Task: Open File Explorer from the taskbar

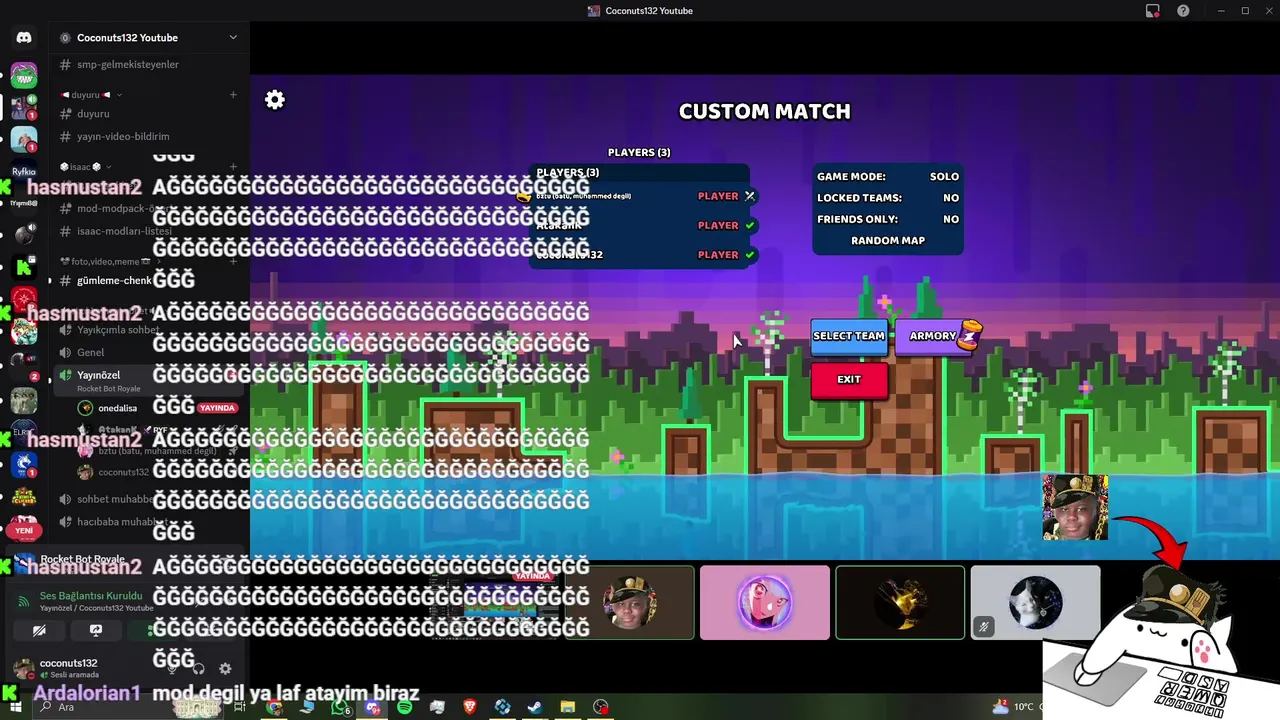Action: click(567, 707)
